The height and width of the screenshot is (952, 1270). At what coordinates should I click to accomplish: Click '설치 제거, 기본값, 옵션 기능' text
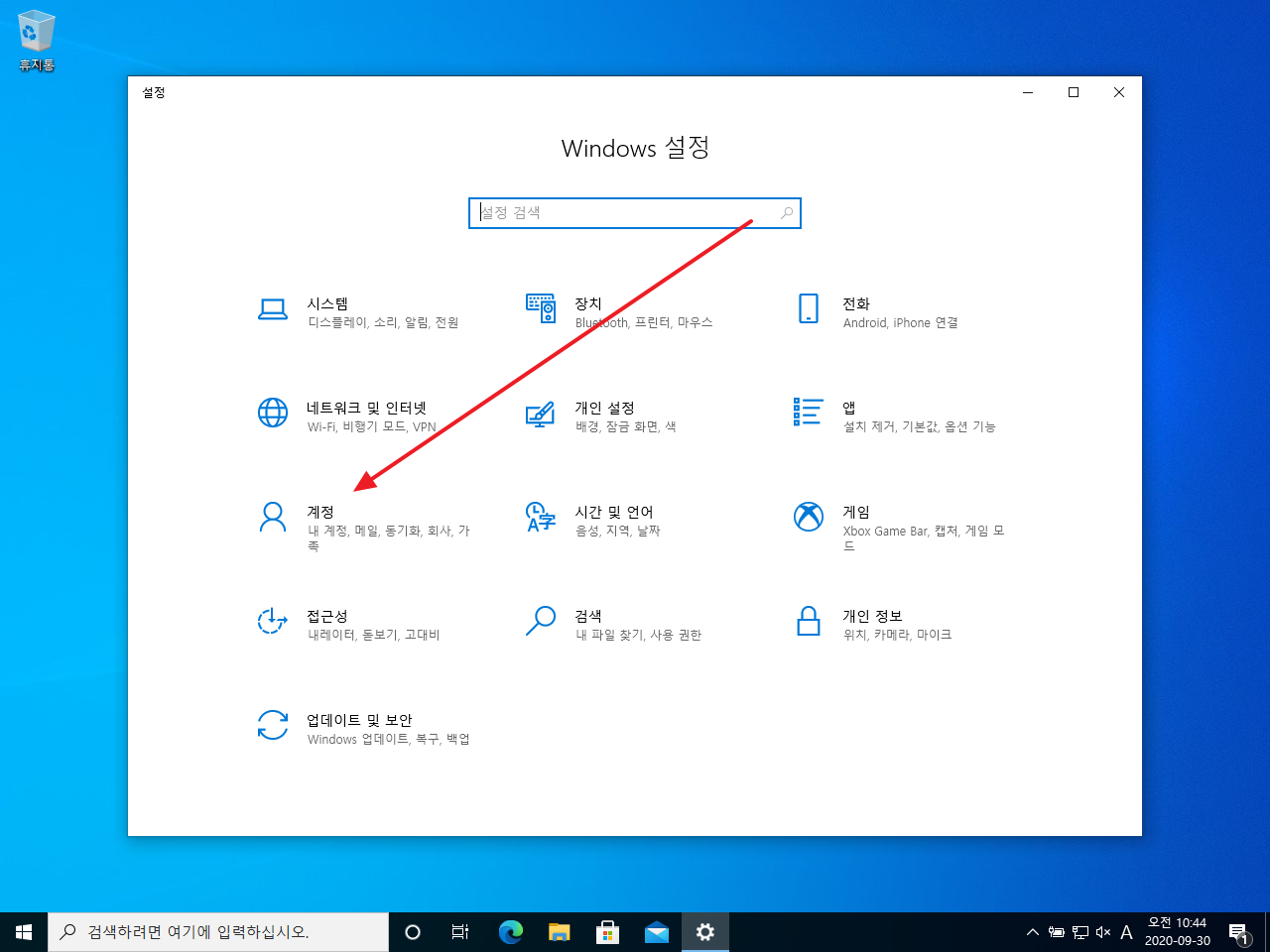click(920, 426)
